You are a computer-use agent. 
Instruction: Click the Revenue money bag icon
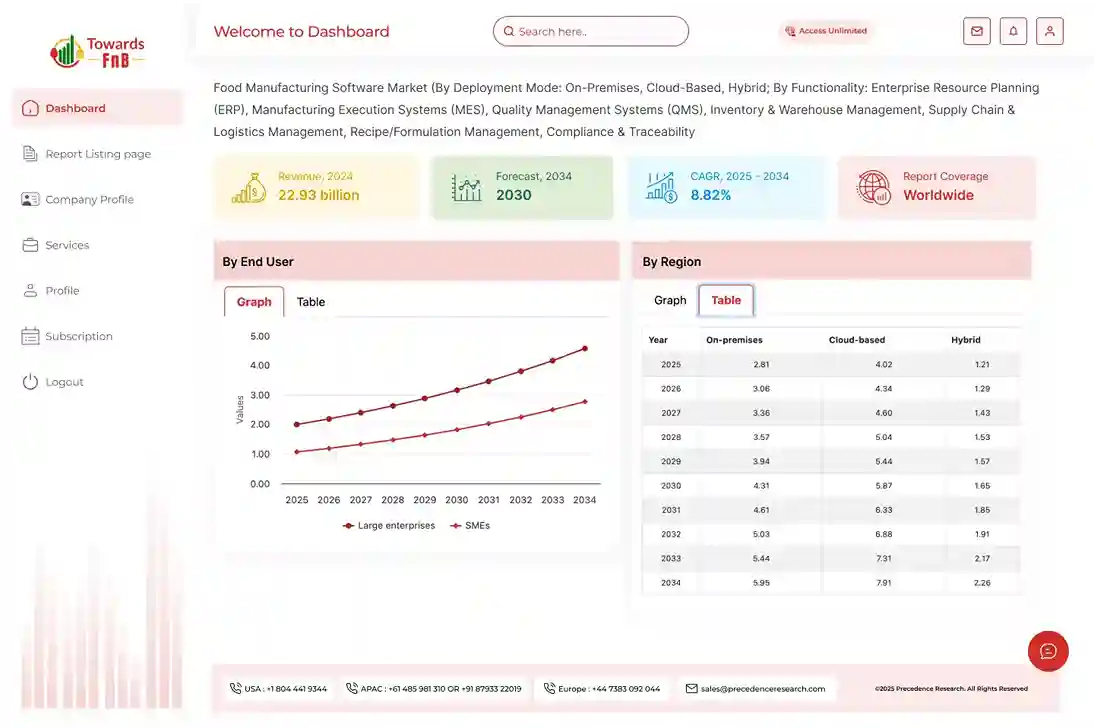[248, 187]
